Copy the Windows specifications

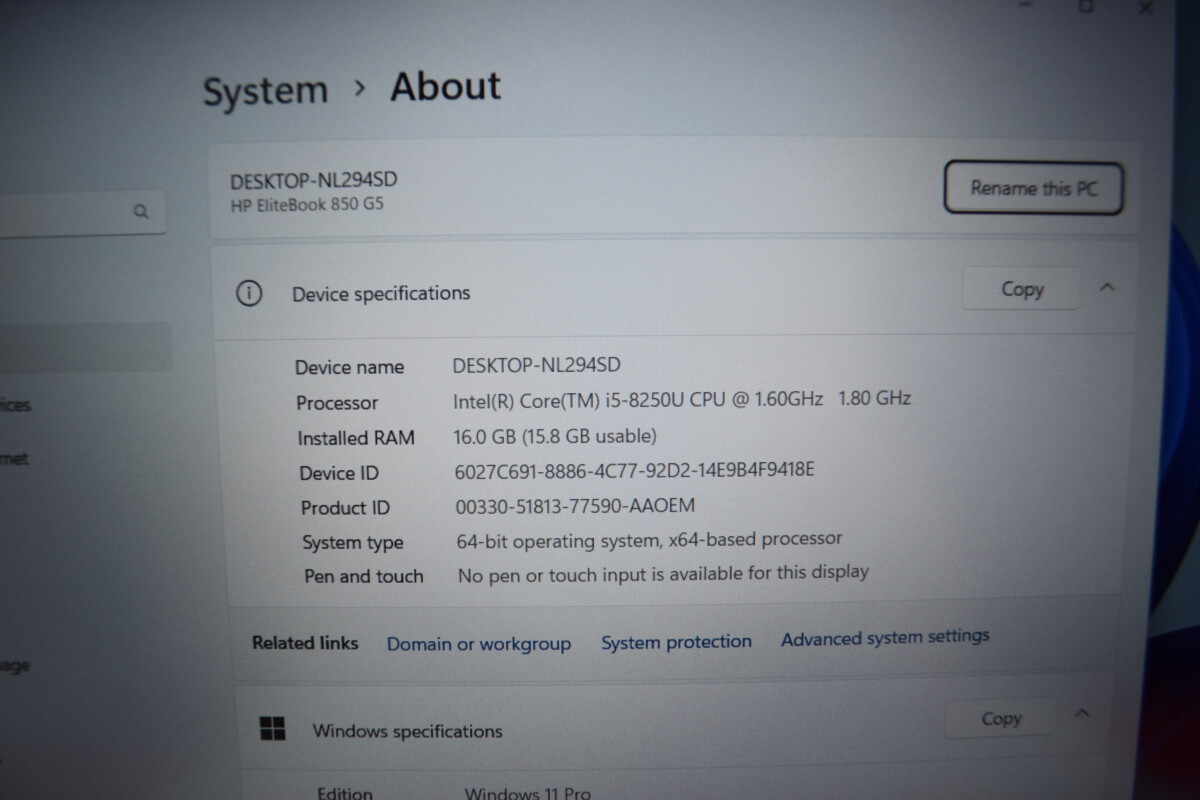[1001, 718]
